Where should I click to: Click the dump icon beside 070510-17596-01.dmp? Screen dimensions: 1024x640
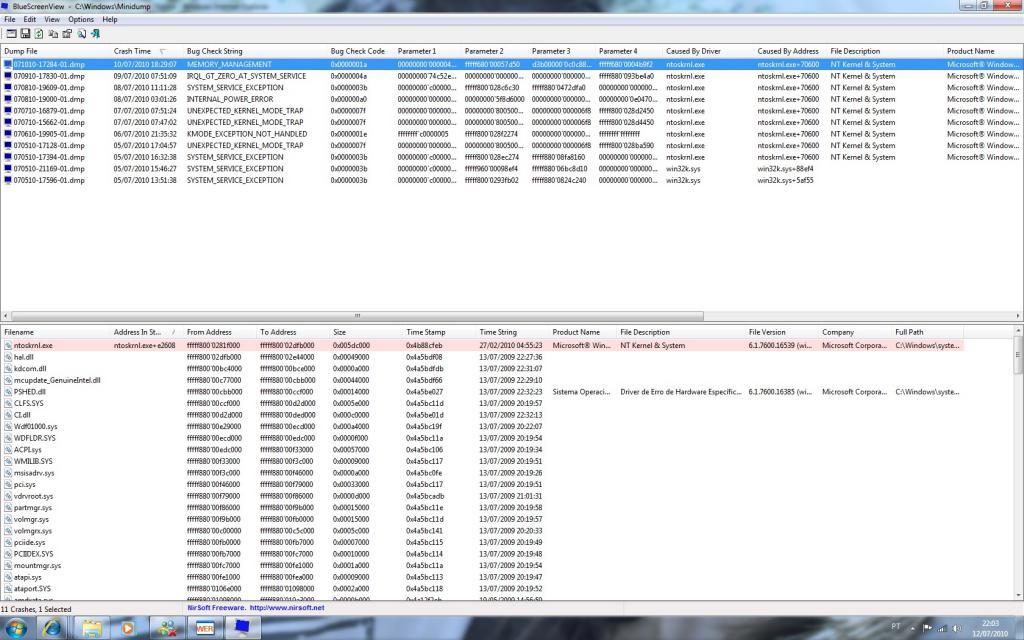click(8, 180)
